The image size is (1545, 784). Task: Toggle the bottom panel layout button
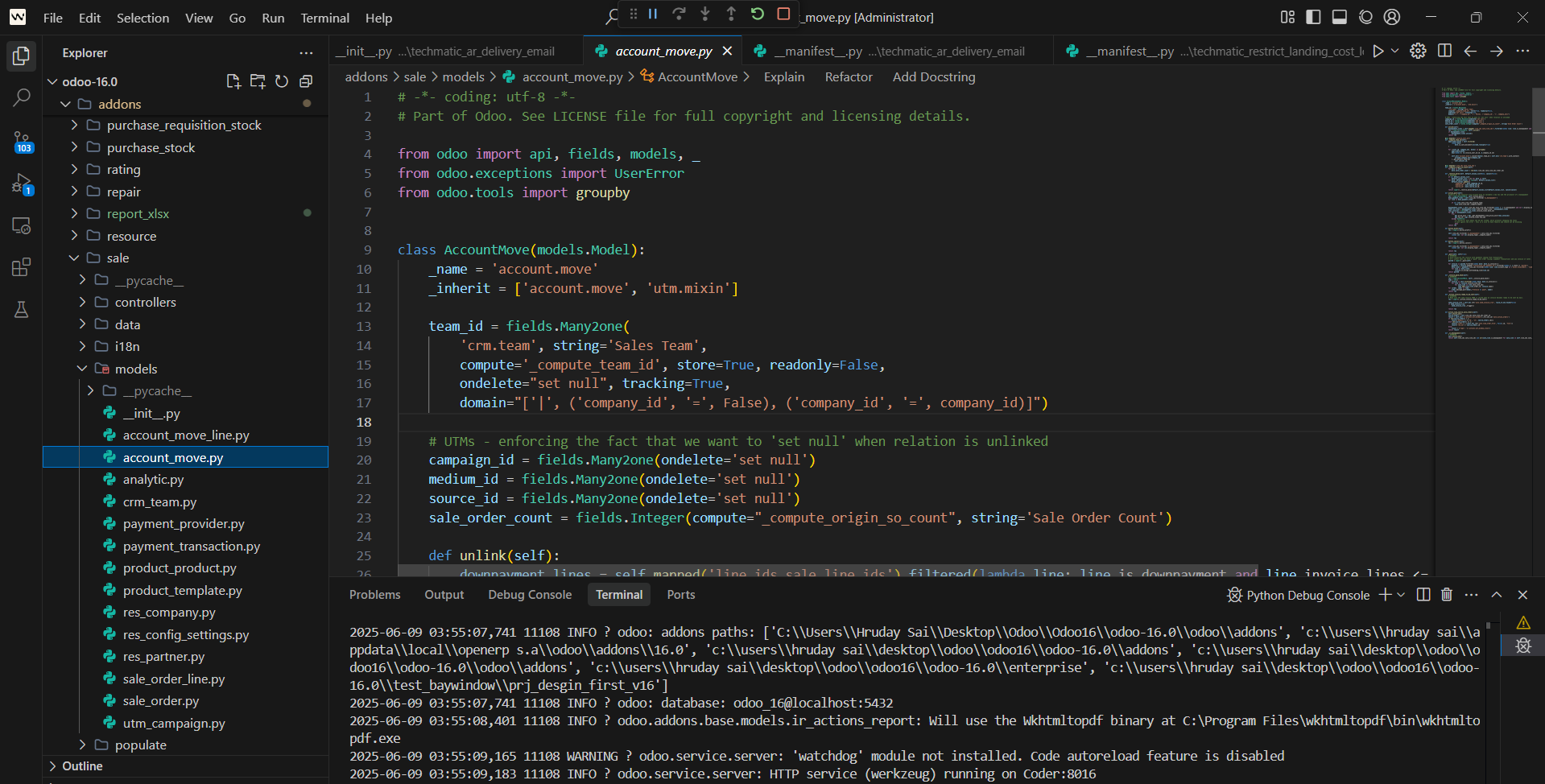coord(1339,17)
